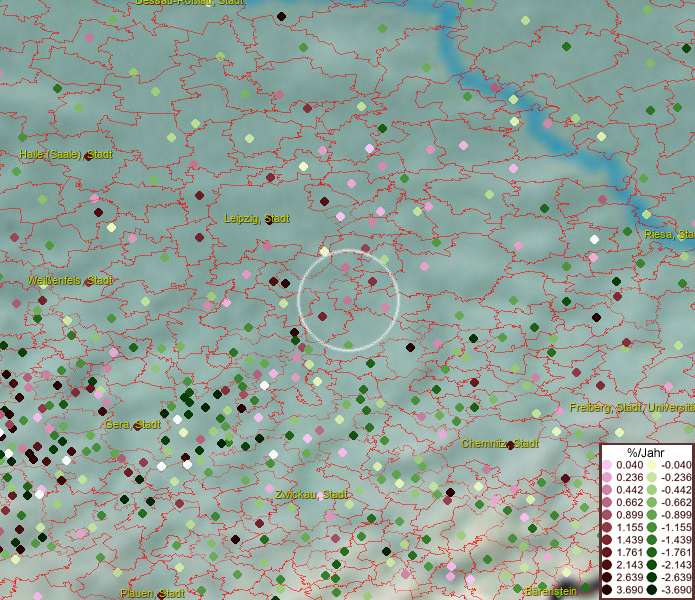The height and width of the screenshot is (600, 695).
Task: Select the light green swatch beside -0.442
Action: click(652, 490)
